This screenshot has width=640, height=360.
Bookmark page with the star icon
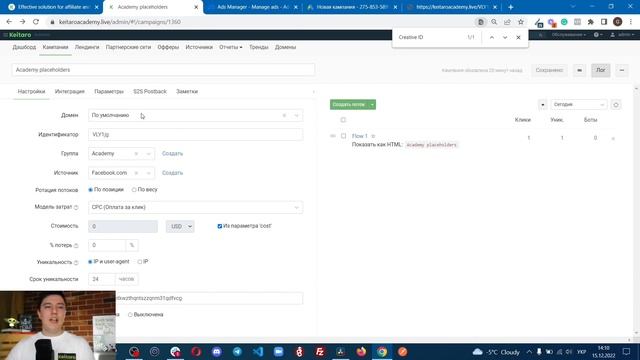[521, 22]
